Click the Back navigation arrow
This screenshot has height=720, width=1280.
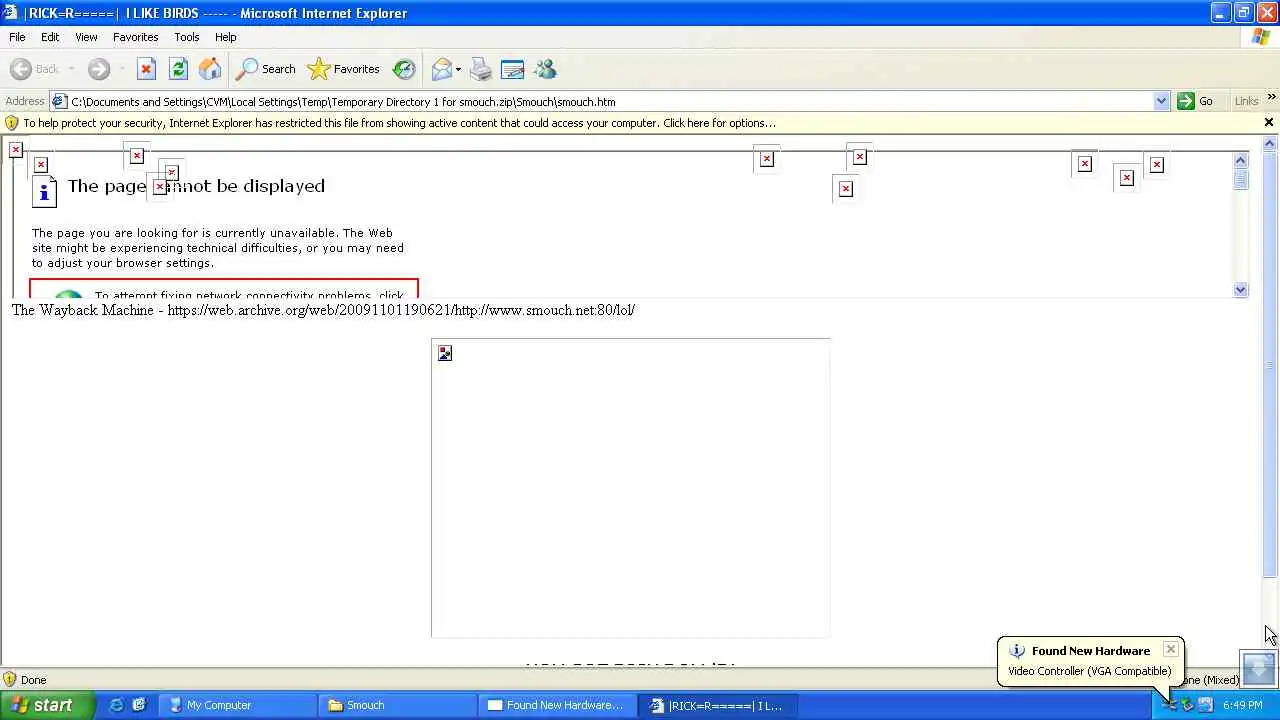click(21, 69)
